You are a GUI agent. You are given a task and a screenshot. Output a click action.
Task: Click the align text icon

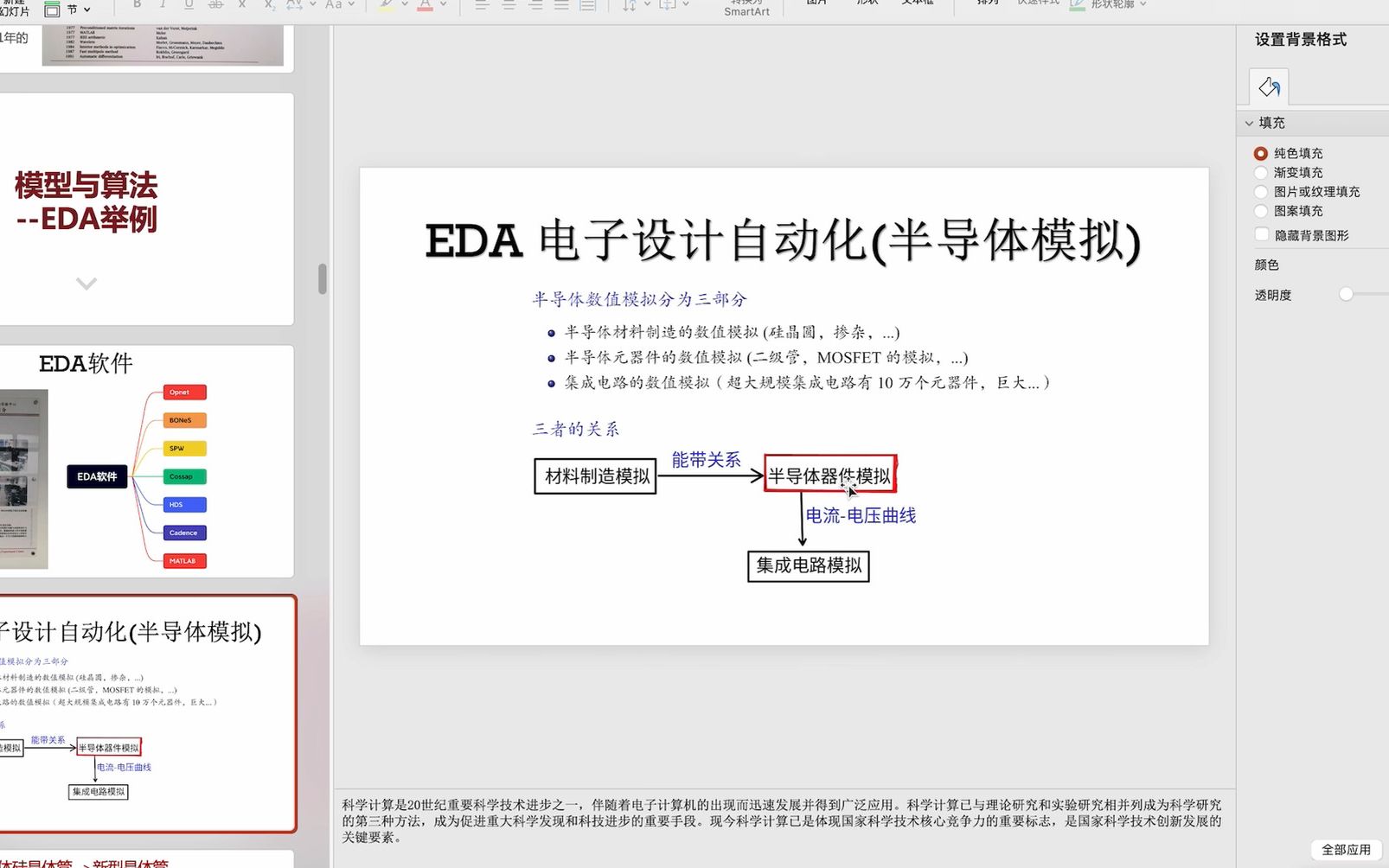click(668, 4)
